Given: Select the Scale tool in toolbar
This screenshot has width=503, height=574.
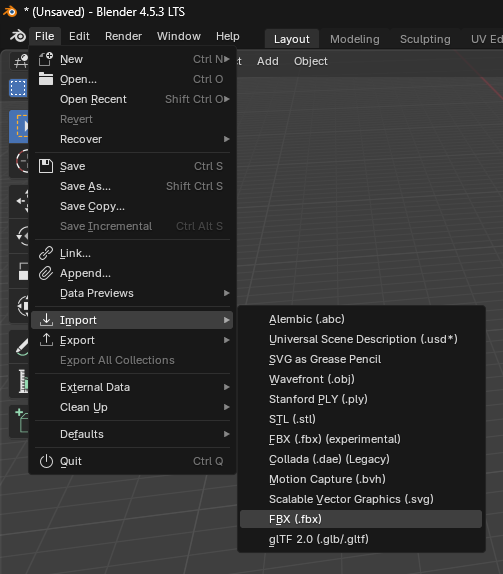Looking at the screenshot, I should click(20, 271).
